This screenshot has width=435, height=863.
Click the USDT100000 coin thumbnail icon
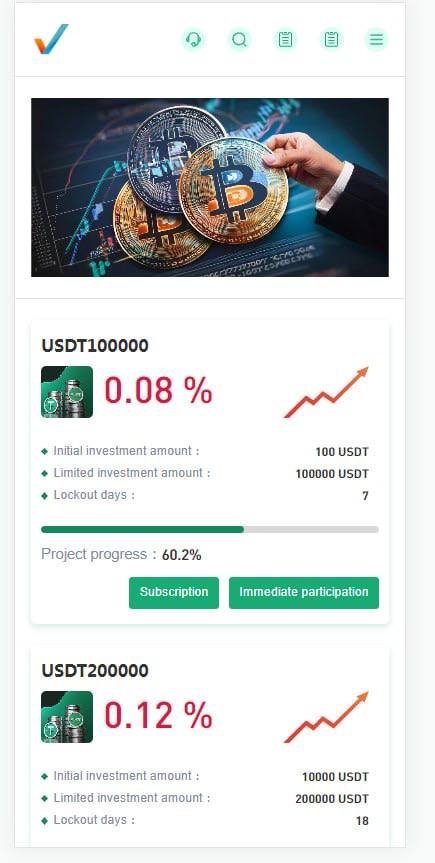coord(67,392)
